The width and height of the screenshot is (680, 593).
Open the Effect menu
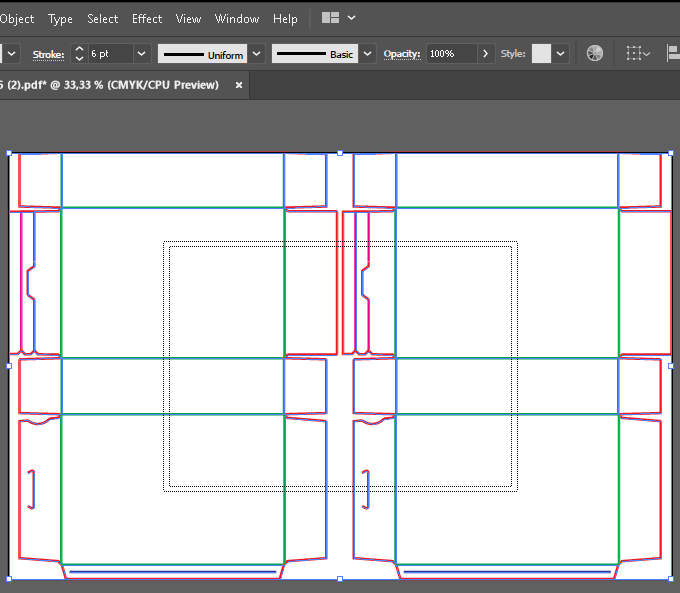coord(147,18)
